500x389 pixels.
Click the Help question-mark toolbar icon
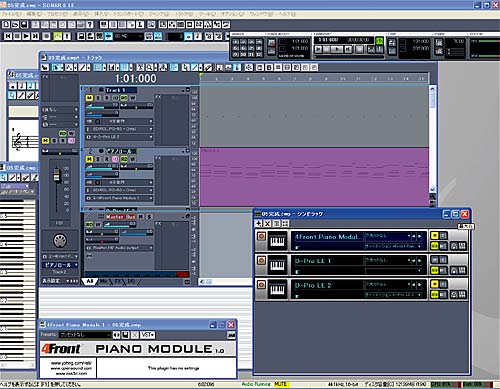(90, 25)
